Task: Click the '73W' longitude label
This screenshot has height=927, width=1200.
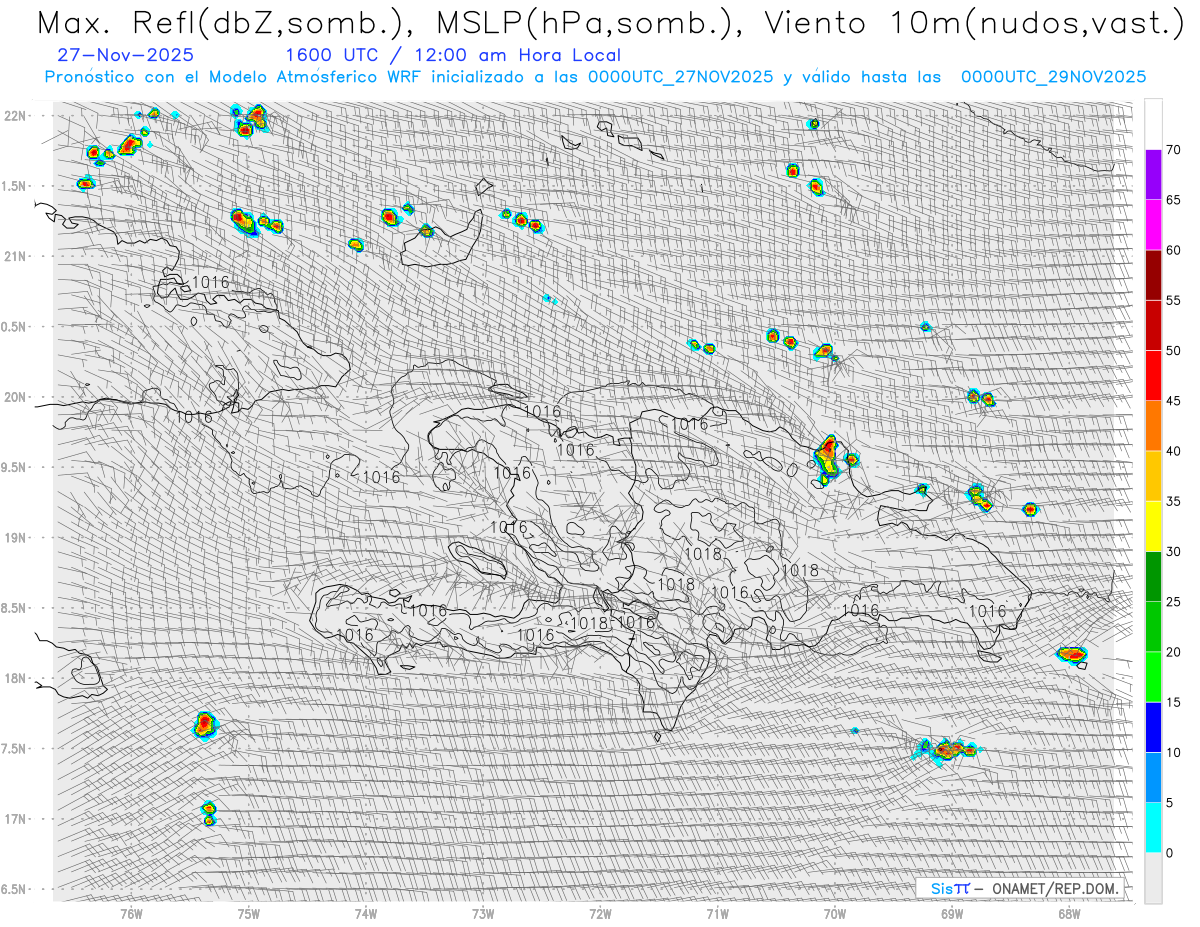Action: [483, 914]
